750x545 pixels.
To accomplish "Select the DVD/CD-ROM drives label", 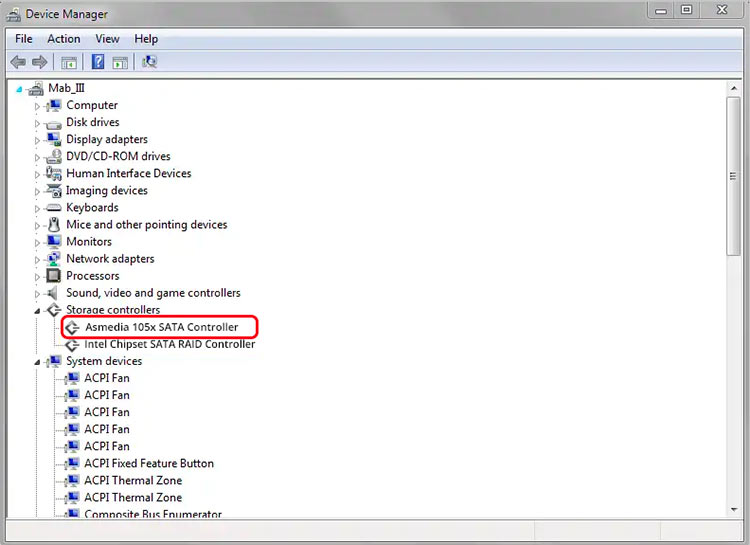I will pyautogui.click(x=118, y=156).
